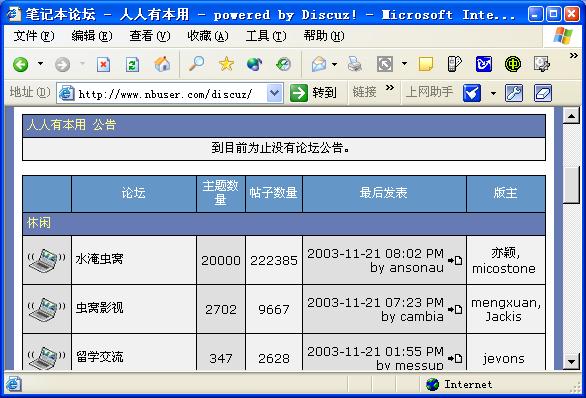Open last post arrow icon for 水淹虫窝
The image size is (586, 398).
click(x=455, y=260)
